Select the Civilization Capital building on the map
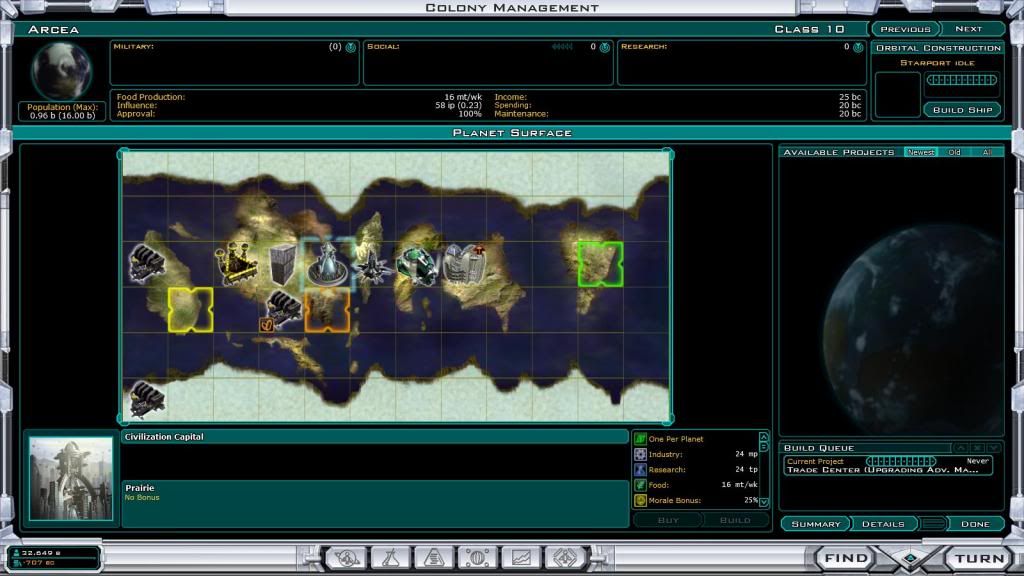 327,264
